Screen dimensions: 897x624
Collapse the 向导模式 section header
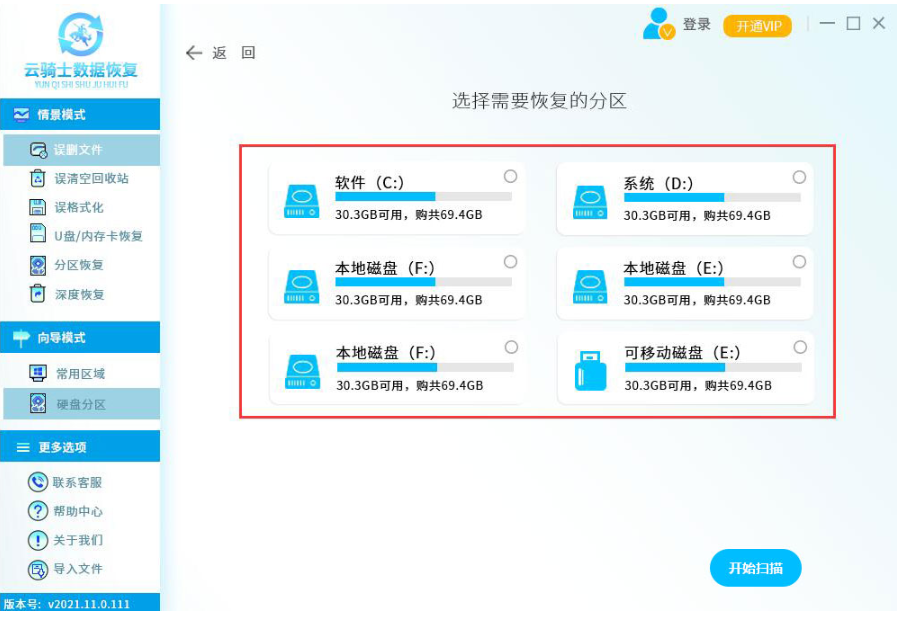coord(80,338)
